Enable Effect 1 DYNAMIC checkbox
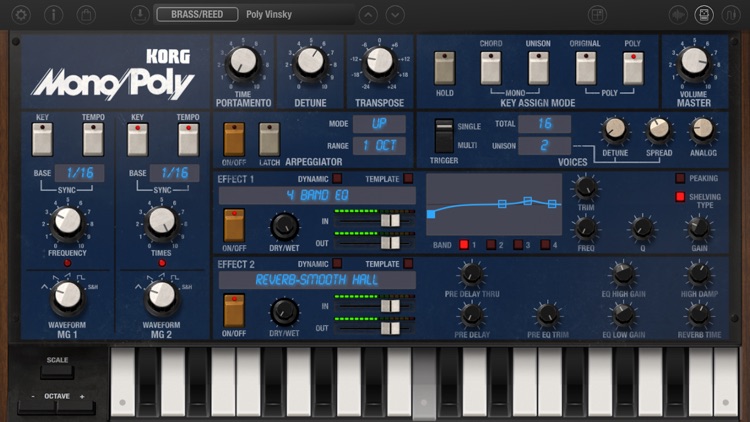The image size is (750, 422). (337, 178)
